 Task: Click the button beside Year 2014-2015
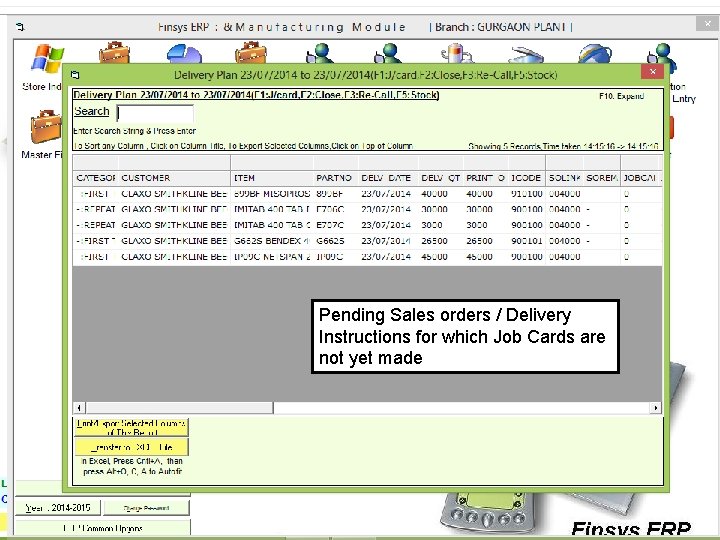146,508
